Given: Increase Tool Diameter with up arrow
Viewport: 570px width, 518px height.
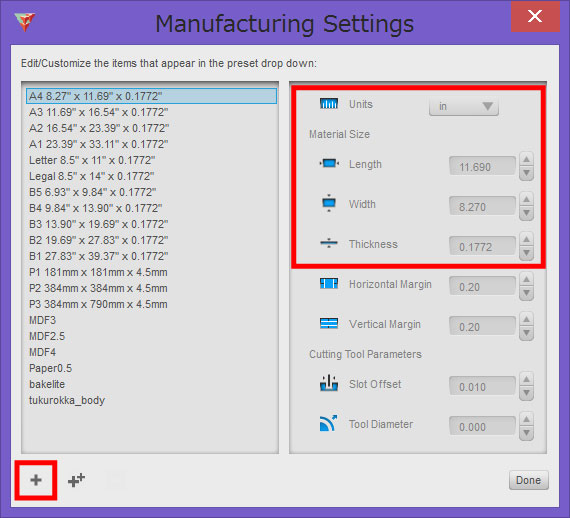Looking at the screenshot, I should click(x=526, y=419).
